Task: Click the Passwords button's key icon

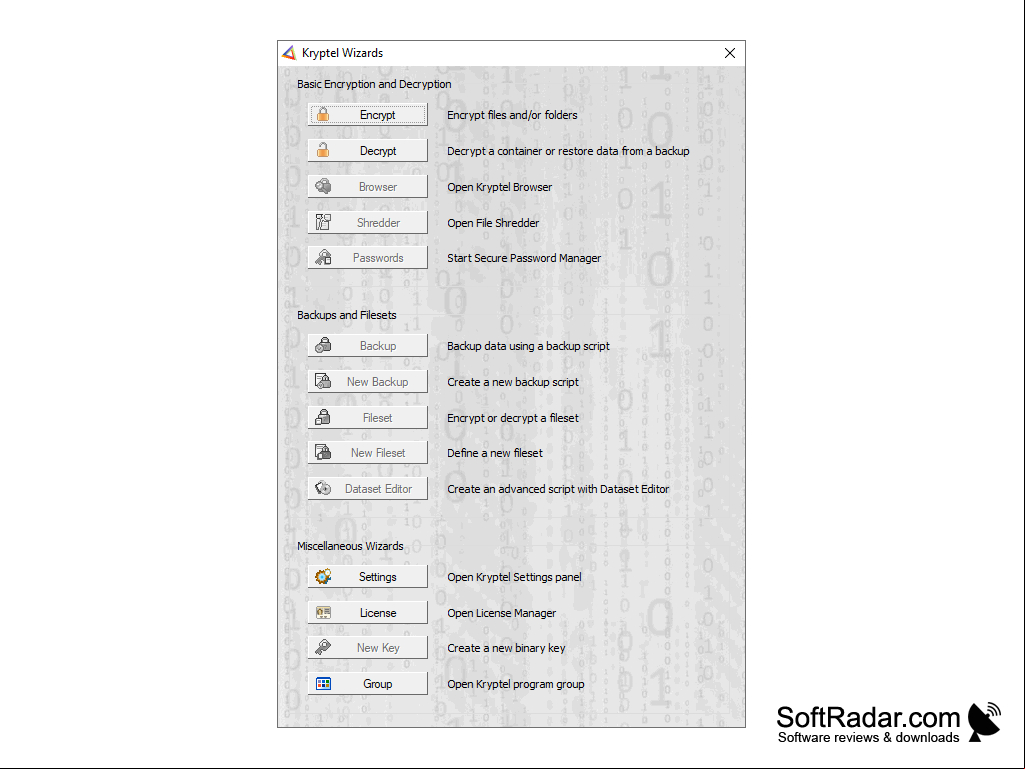Action: click(x=323, y=258)
